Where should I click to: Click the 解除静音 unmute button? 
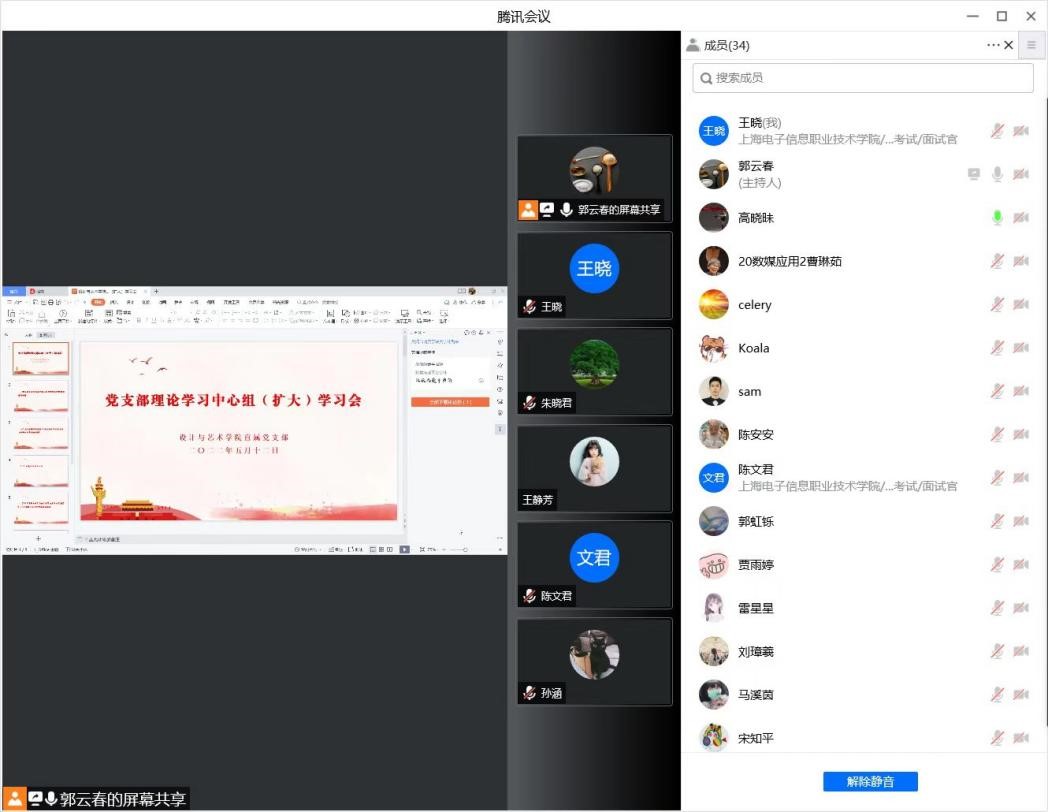[870, 781]
